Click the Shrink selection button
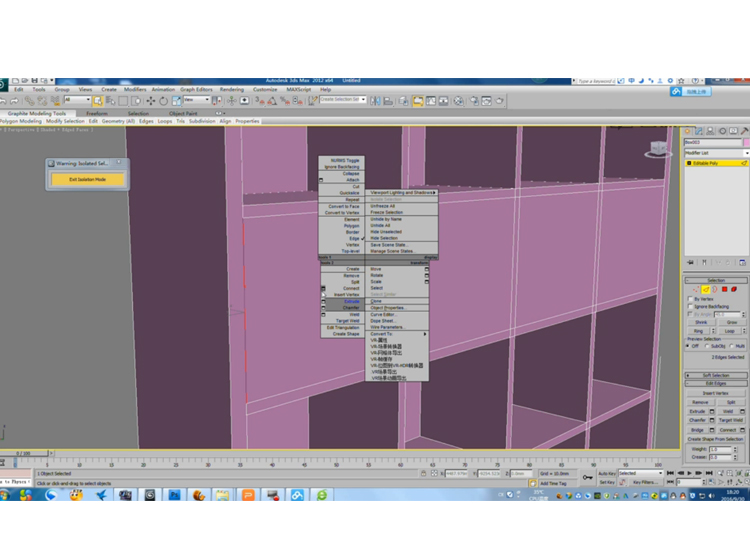 [x=701, y=322]
